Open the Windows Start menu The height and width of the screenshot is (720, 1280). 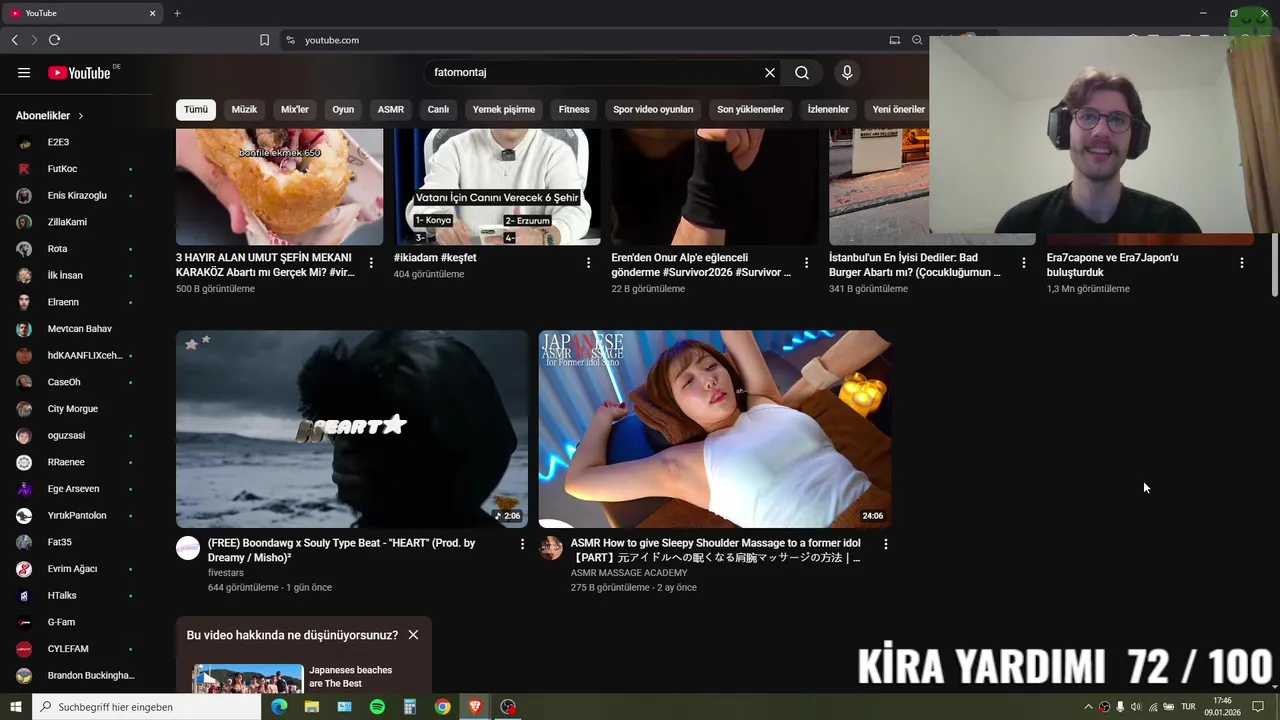pos(16,707)
